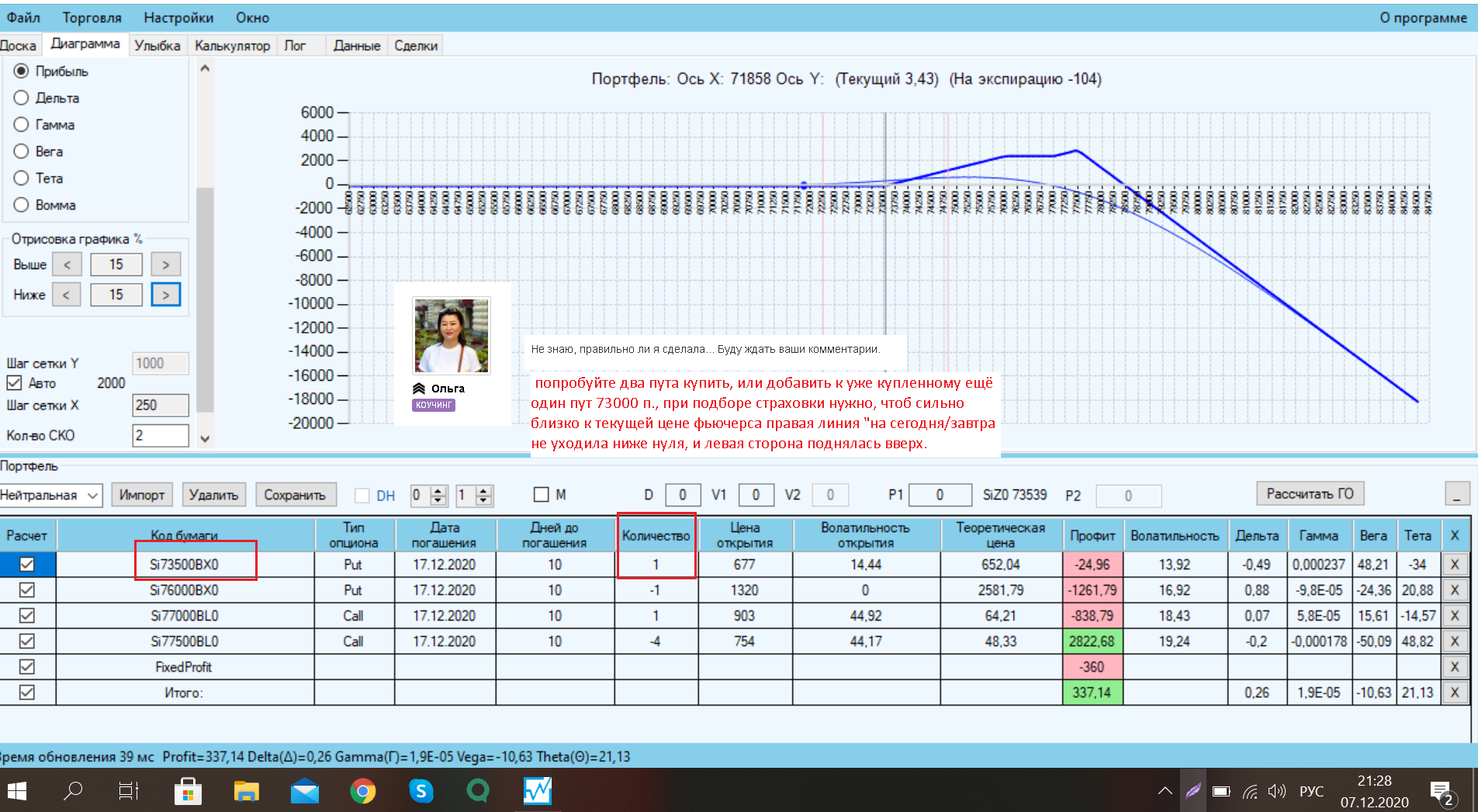This screenshot has width=1478, height=812.
Task: Open notification center icon
Action: click(x=1442, y=793)
